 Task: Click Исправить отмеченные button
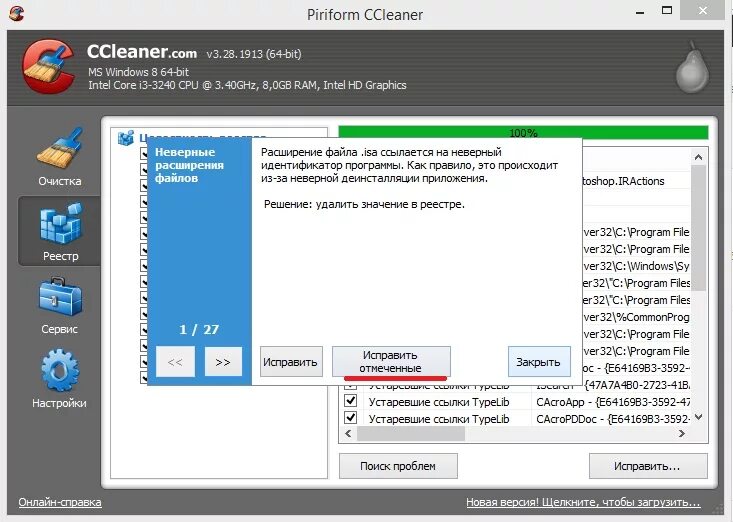391,362
